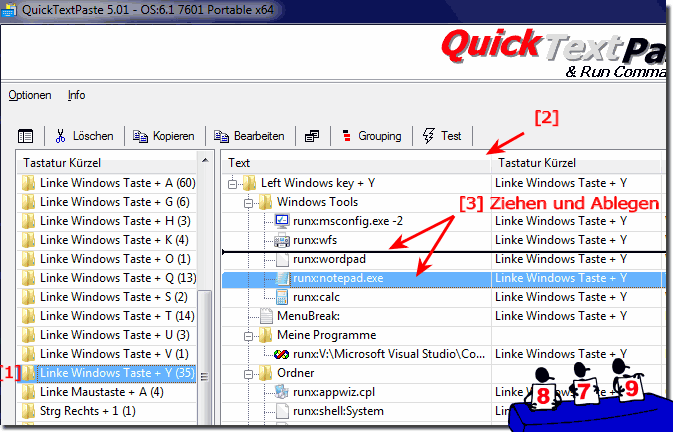Viewport: 673px width, 432px height.
Task: Select the runx:wfs entry
Action: 315,240
